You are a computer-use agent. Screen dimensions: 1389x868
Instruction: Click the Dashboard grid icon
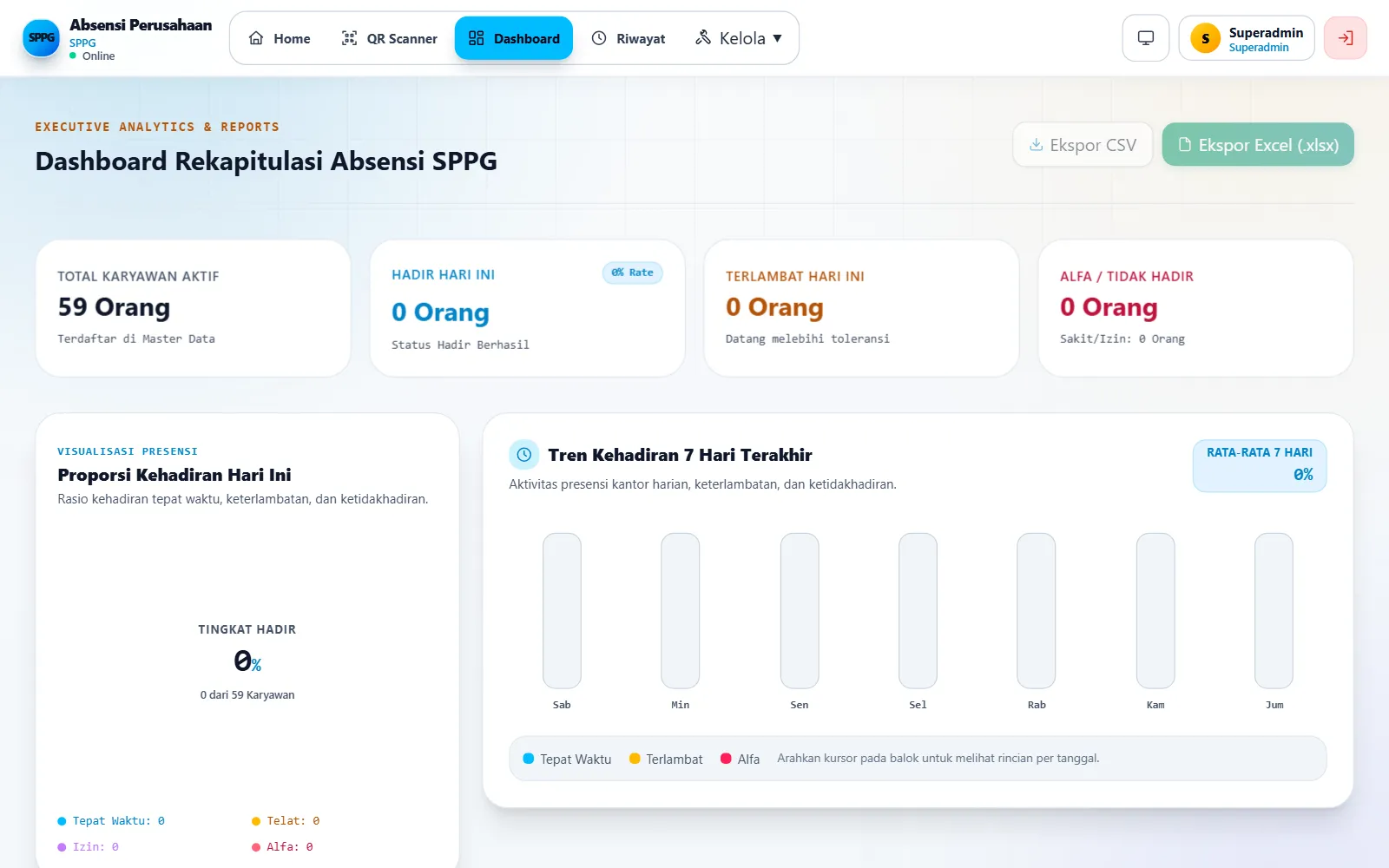coord(476,38)
